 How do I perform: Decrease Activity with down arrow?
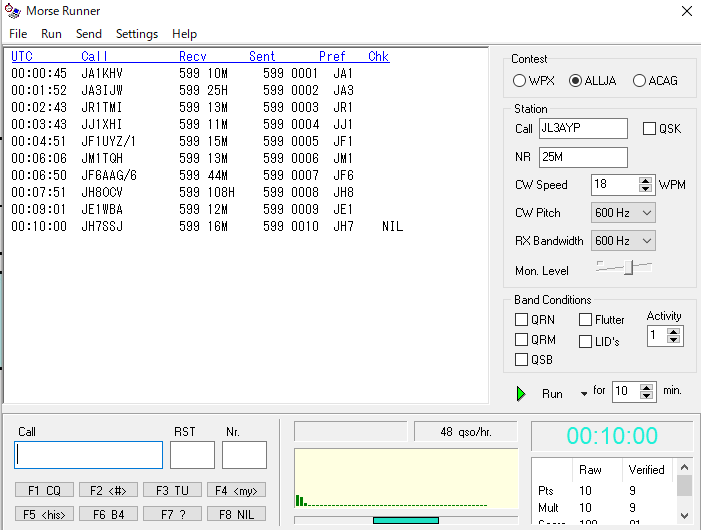tap(673, 339)
